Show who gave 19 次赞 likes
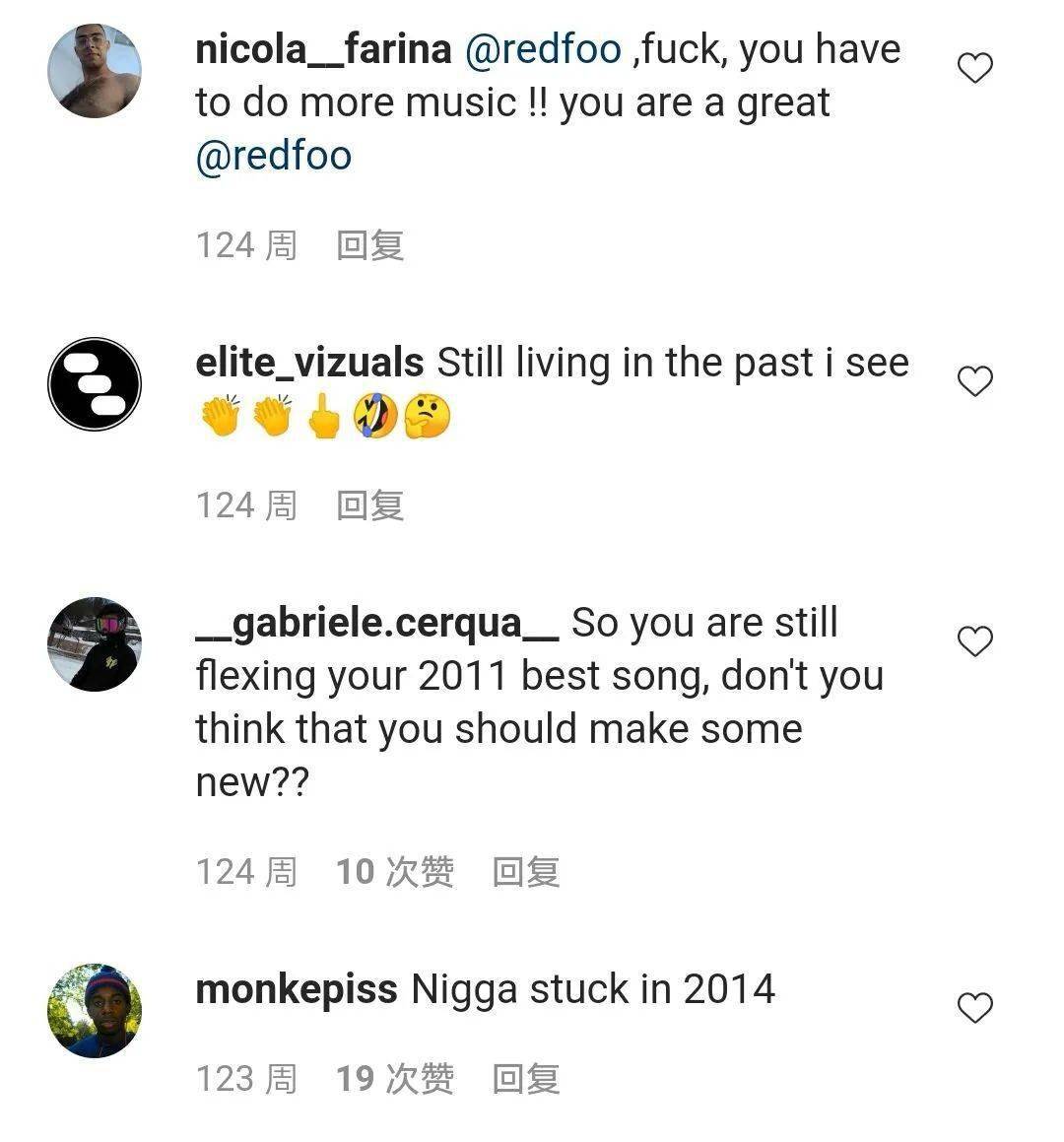This screenshot has height=1142, width=1064. 395,1079
